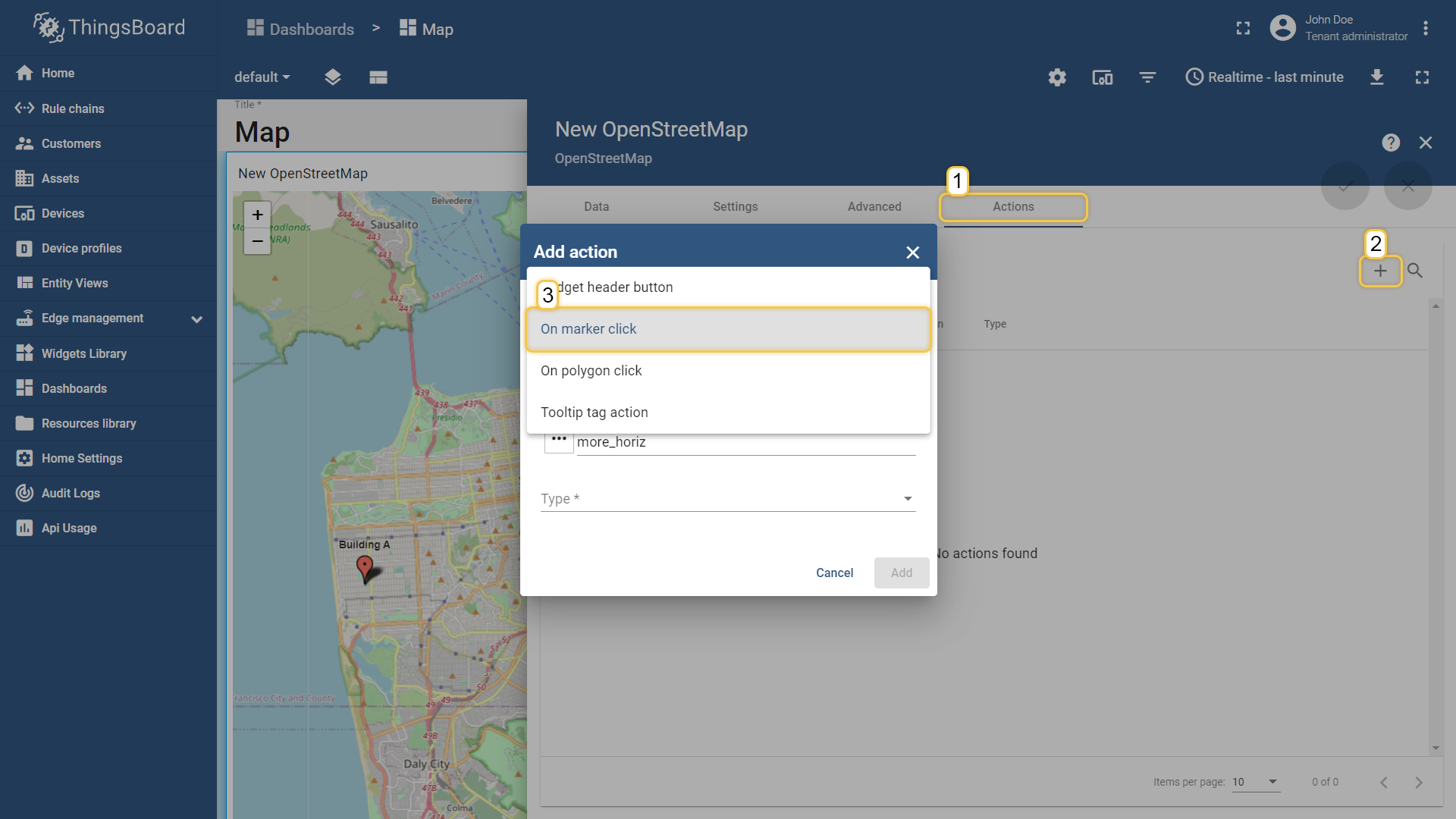Open Dashboards in sidebar
The height and width of the screenshot is (819, 1456).
[108, 388]
